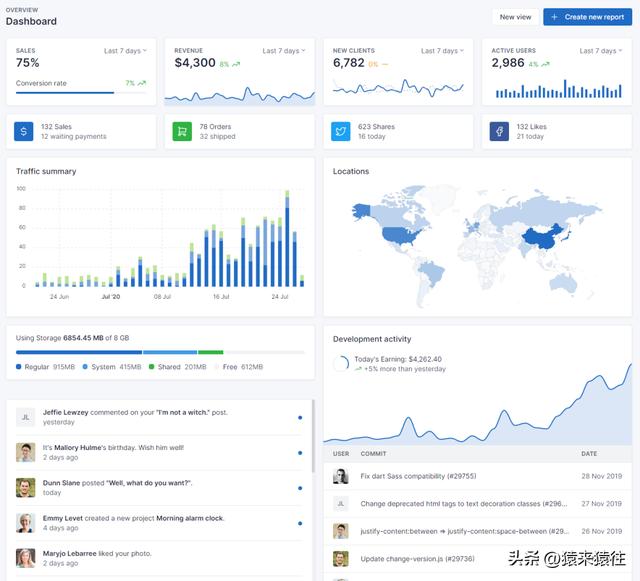Viewport: 640px width, 581px height.
Task: Click Dunn Slane's avatar picture
Action: pyautogui.click(x=25, y=487)
